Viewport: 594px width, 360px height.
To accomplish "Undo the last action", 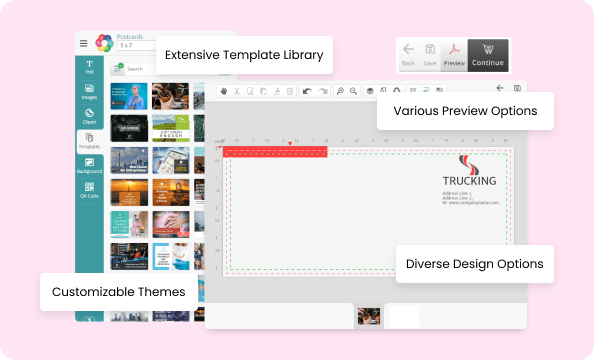I will click(307, 91).
